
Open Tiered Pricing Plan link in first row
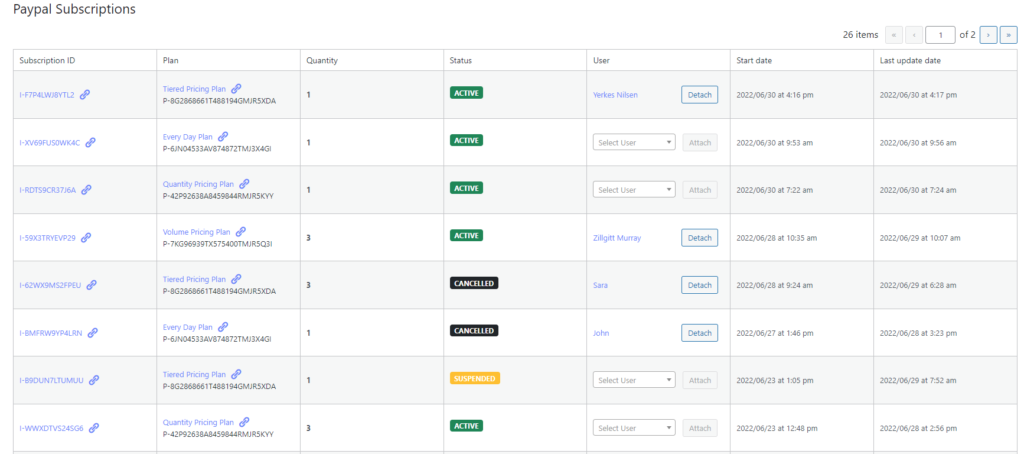[194, 89]
